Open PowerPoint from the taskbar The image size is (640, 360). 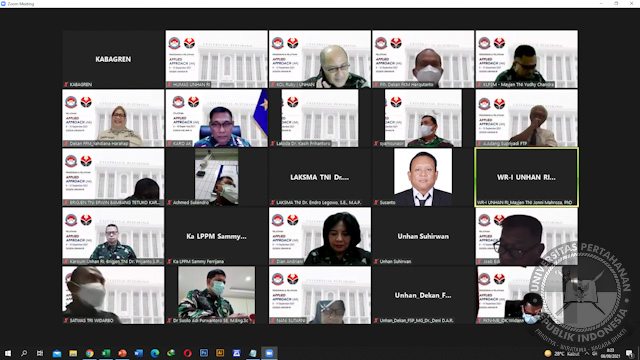(122, 353)
